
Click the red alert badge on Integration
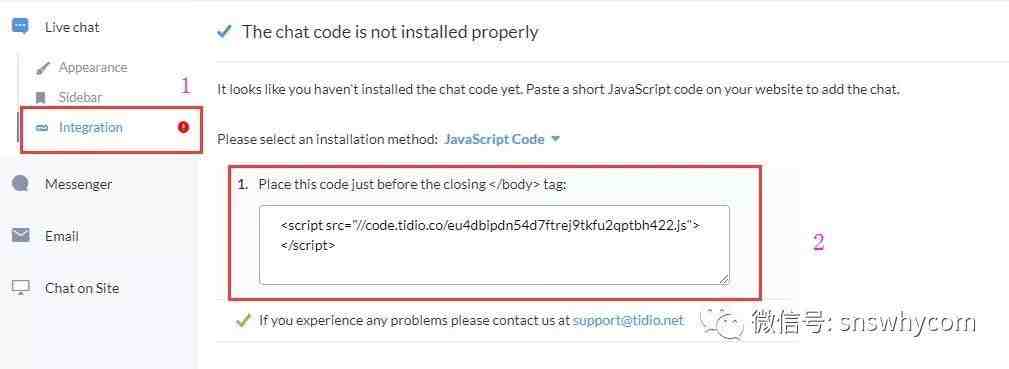183,128
